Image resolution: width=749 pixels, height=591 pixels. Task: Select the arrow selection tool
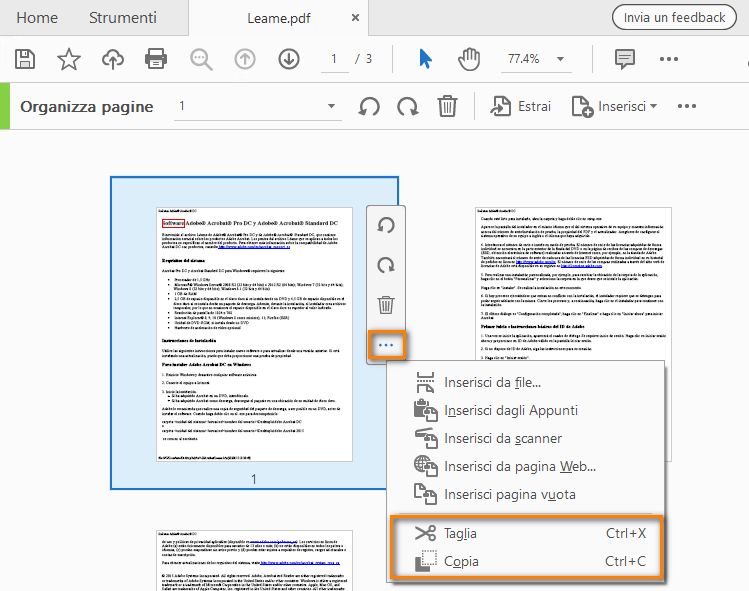pyautogui.click(x=425, y=59)
